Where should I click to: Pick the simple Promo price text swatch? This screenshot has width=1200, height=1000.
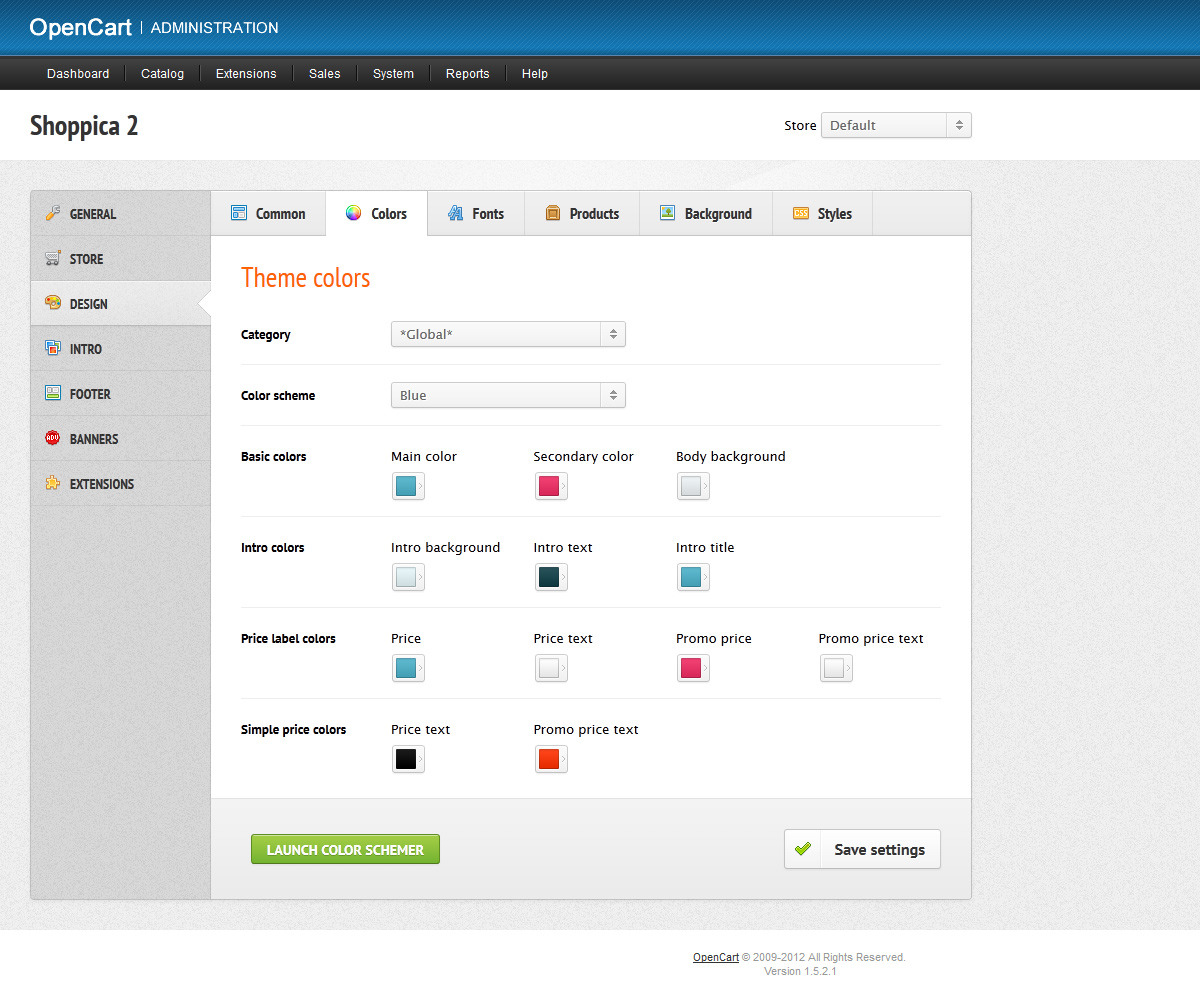[x=551, y=759]
